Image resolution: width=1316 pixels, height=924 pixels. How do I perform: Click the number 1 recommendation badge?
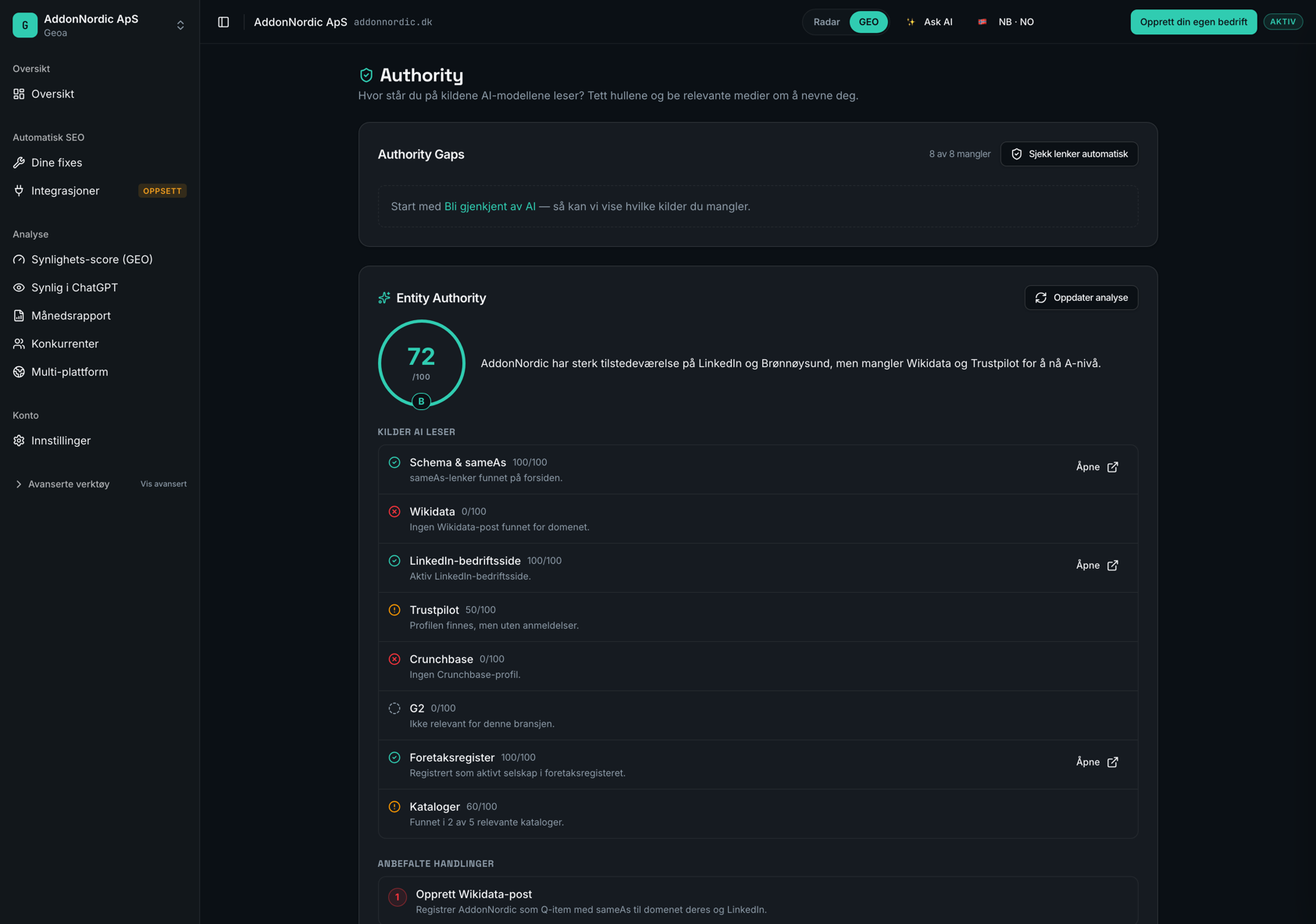[x=398, y=897]
